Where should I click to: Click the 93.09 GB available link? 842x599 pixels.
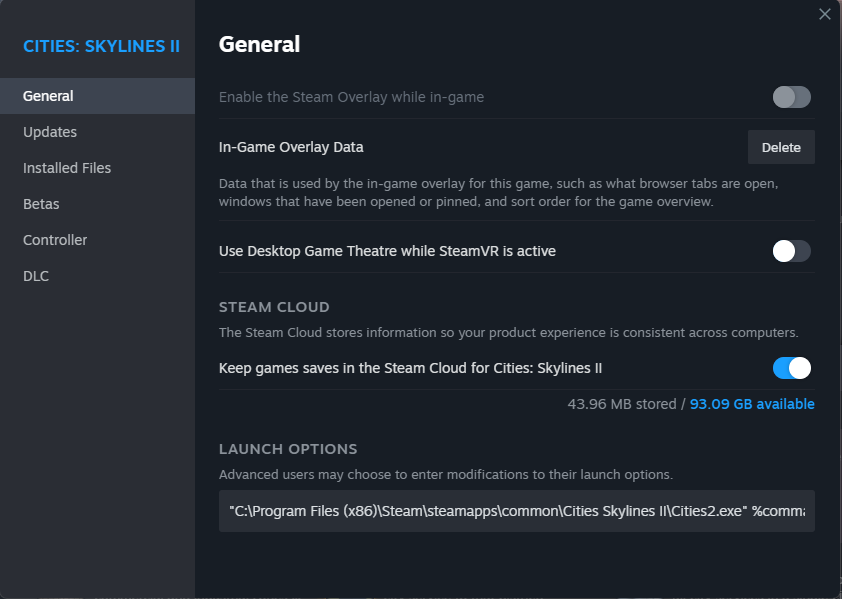tap(752, 404)
